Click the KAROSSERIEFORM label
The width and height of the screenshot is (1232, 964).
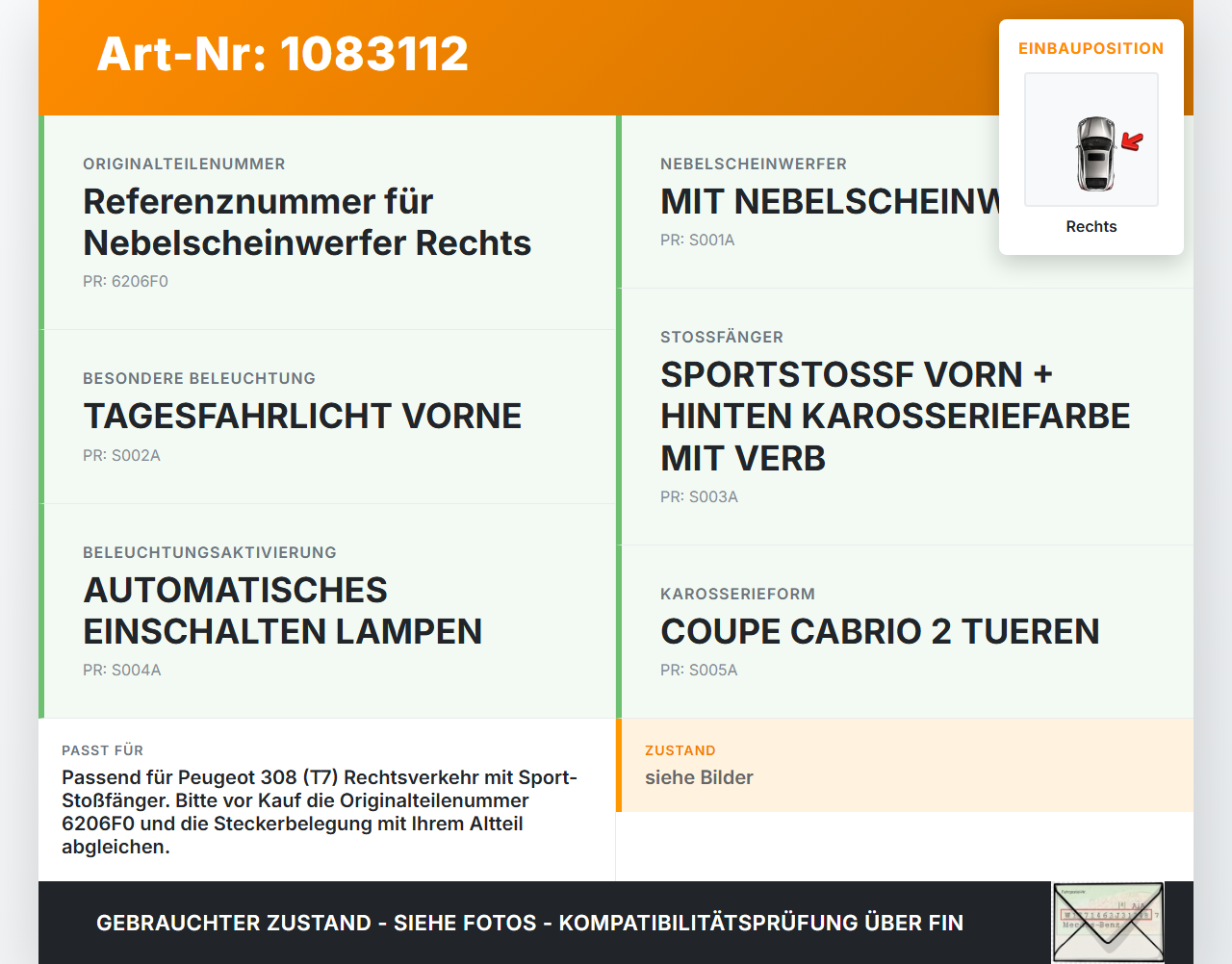pos(737,595)
